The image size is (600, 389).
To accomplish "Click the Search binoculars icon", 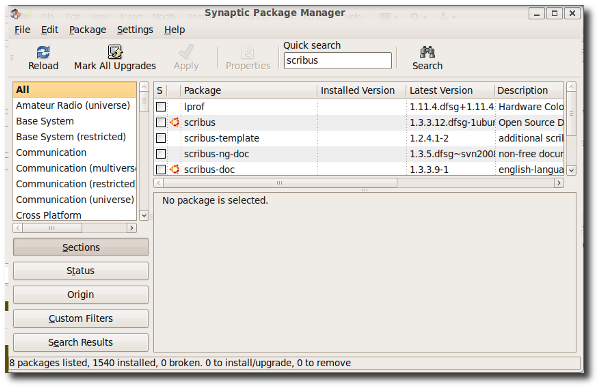I will 427,52.
